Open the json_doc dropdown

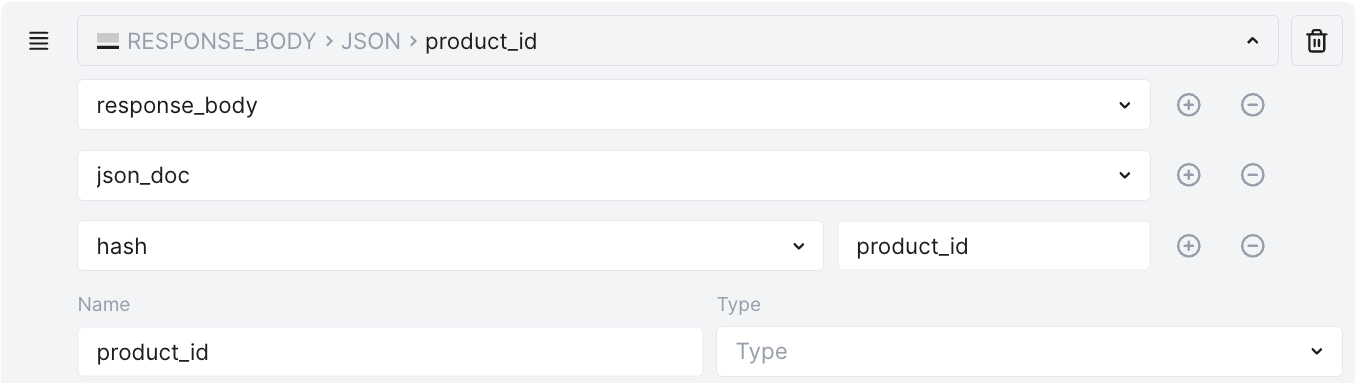[x=614, y=175]
